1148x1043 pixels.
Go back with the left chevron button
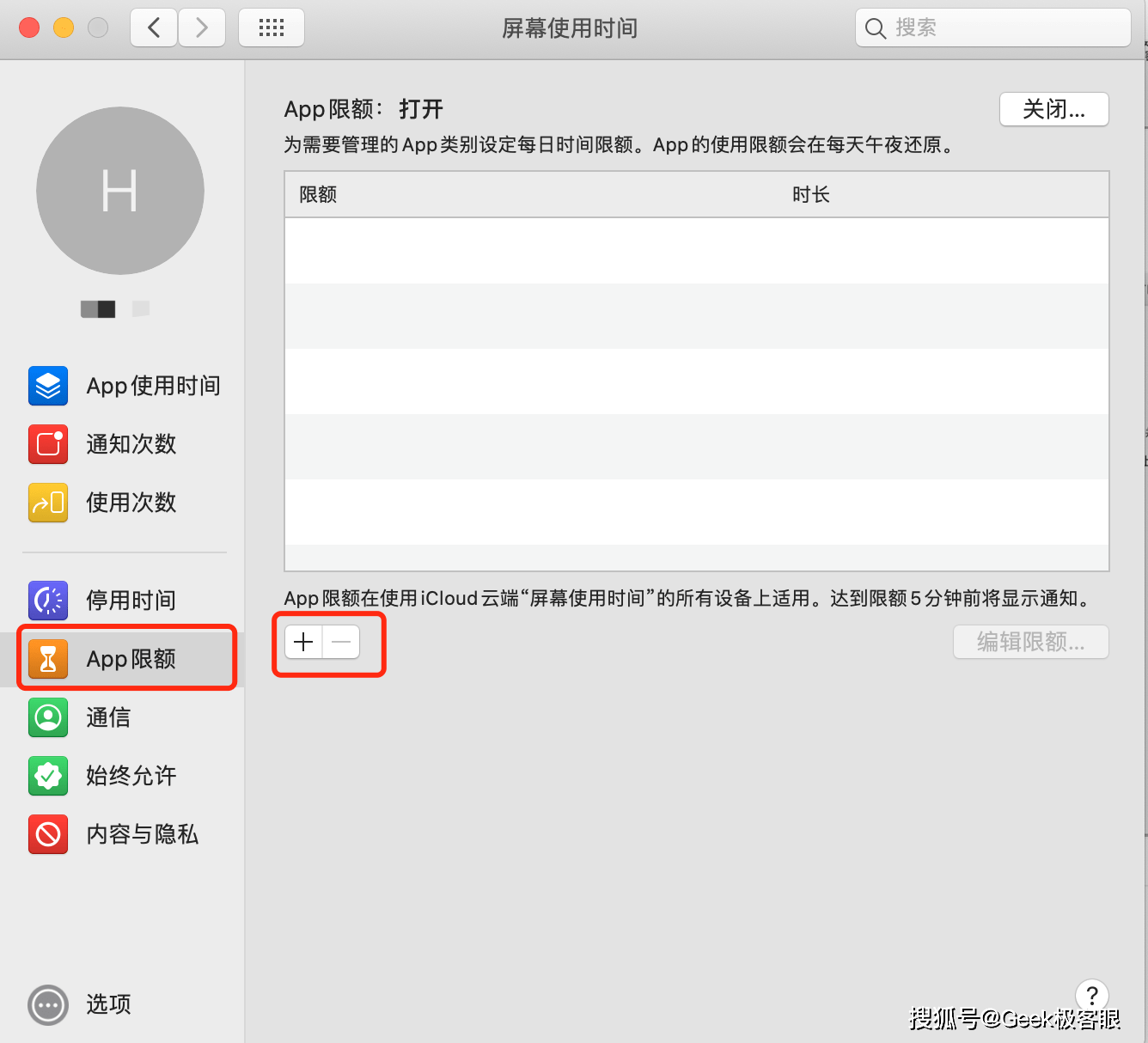[154, 28]
